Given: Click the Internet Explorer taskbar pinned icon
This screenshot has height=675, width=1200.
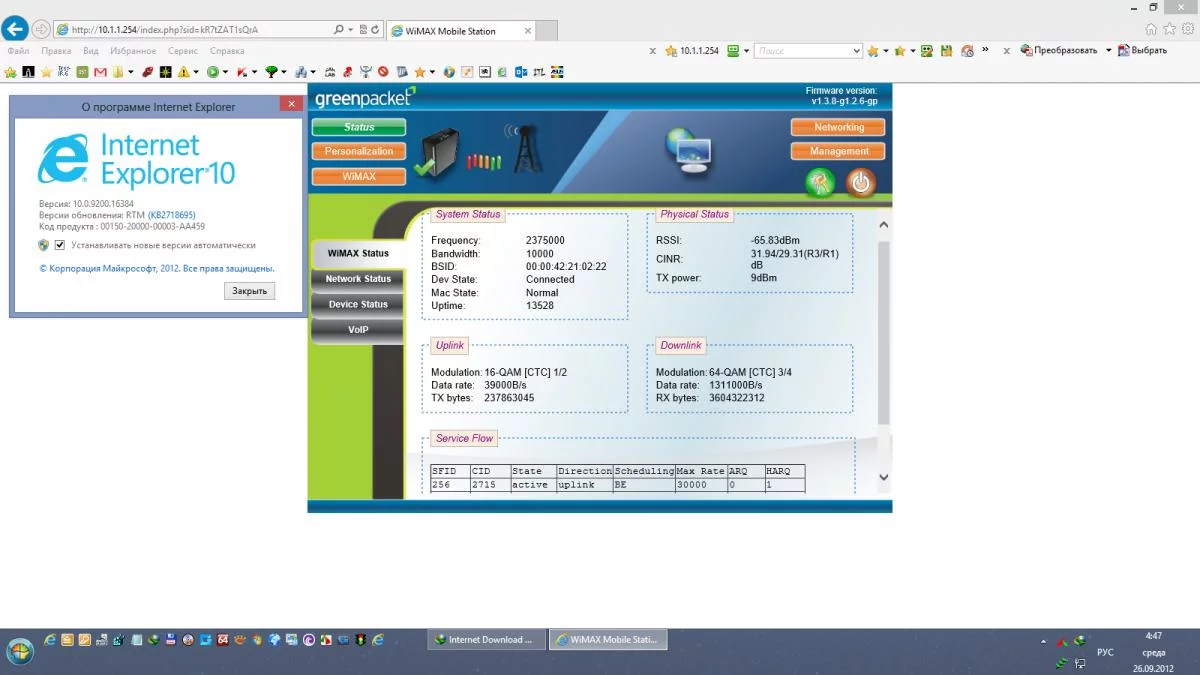Looking at the screenshot, I should 50,640.
